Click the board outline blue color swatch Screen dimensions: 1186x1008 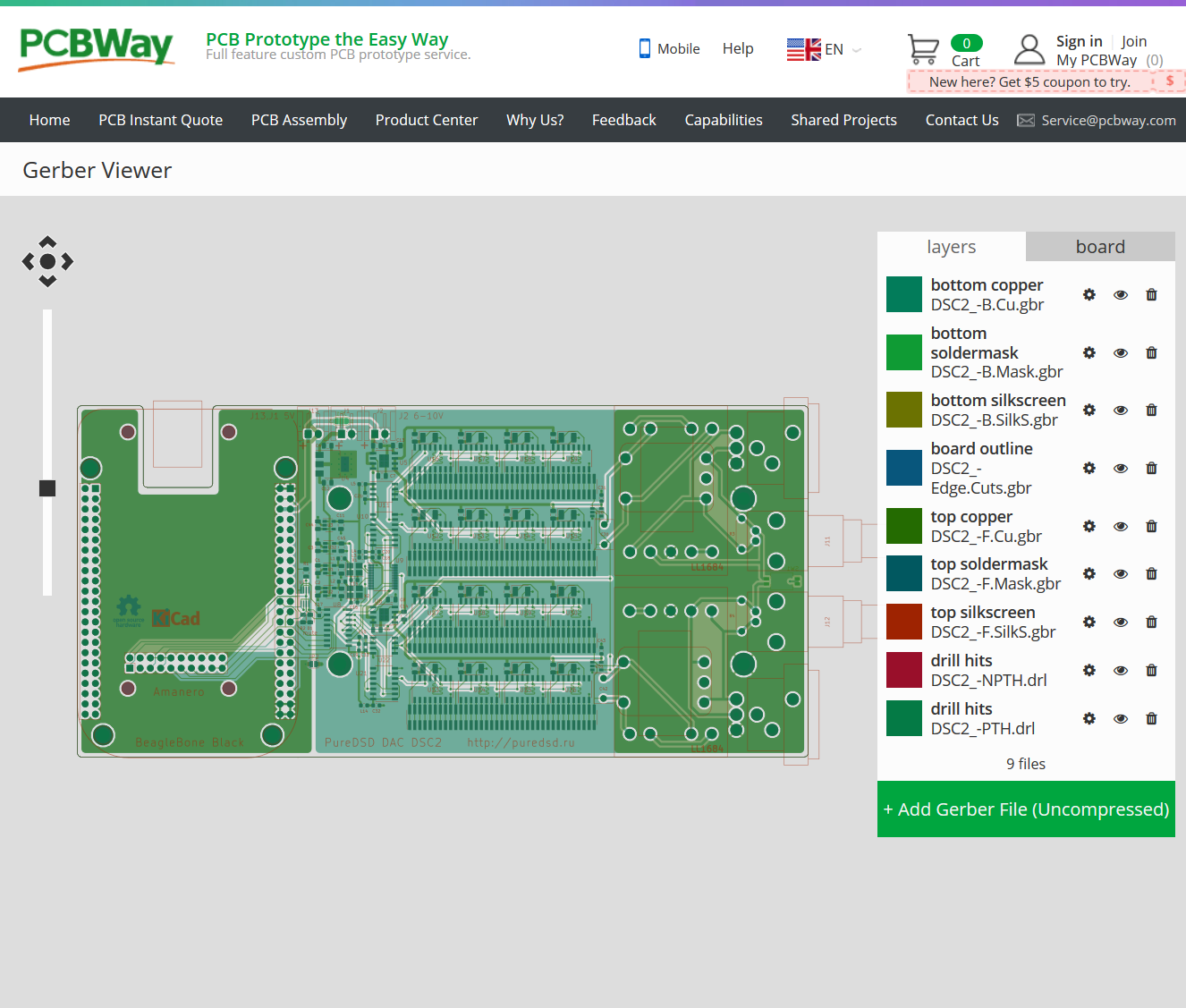coord(904,468)
